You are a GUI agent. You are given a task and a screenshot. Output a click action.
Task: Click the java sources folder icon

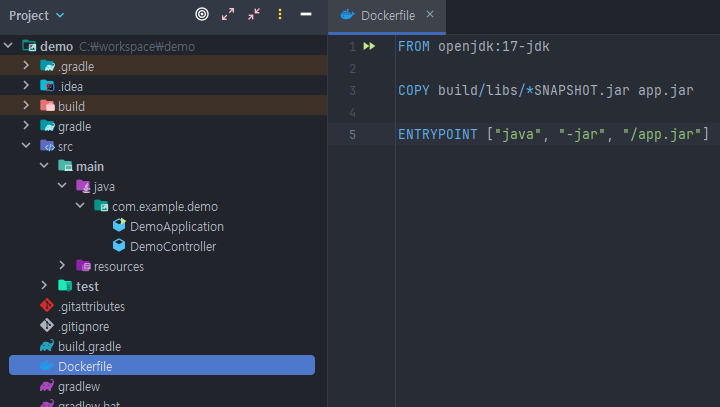(x=83, y=186)
